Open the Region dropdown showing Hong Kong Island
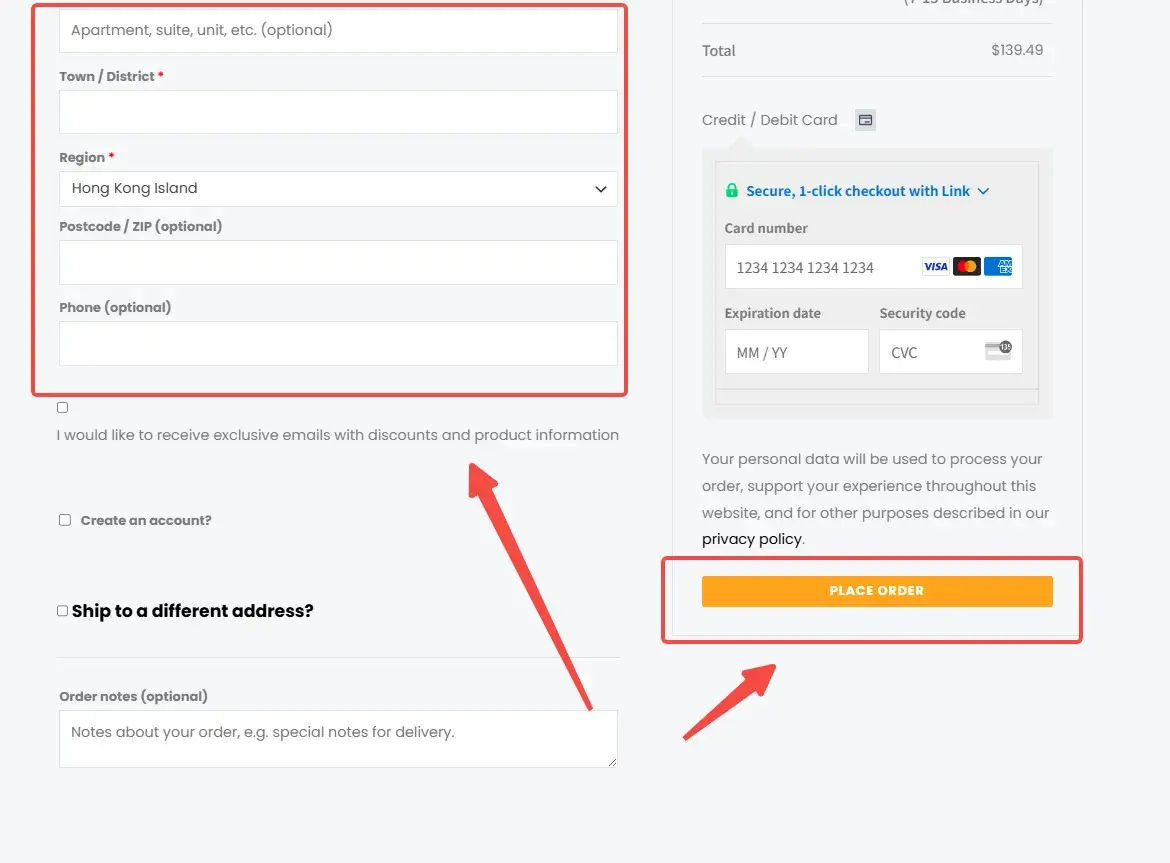 [x=338, y=189]
